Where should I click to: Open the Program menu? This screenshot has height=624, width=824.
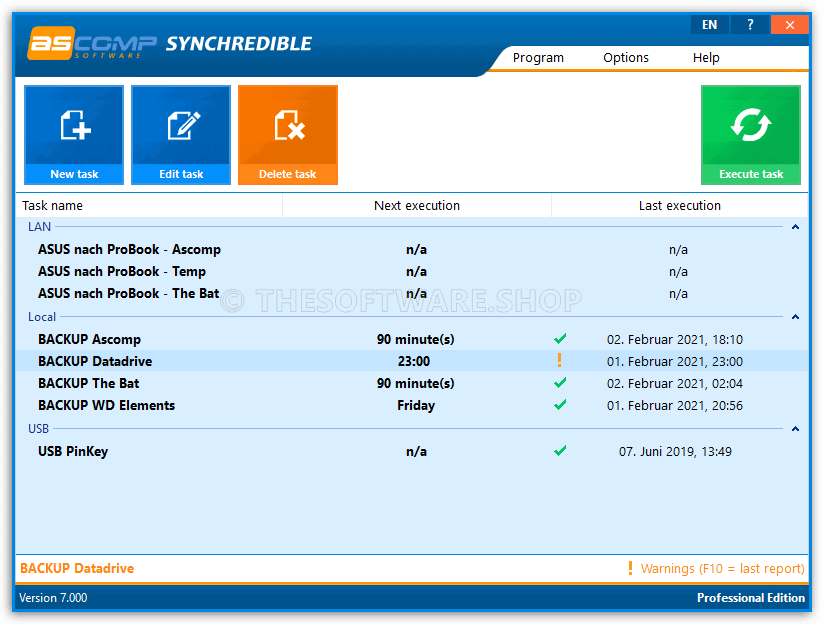538,57
